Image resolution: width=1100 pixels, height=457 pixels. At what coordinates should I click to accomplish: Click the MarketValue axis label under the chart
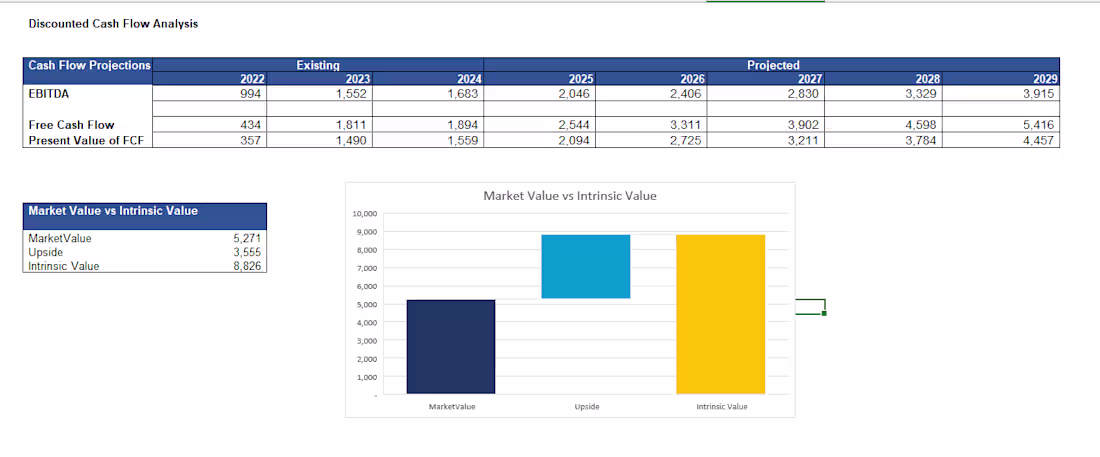451,407
